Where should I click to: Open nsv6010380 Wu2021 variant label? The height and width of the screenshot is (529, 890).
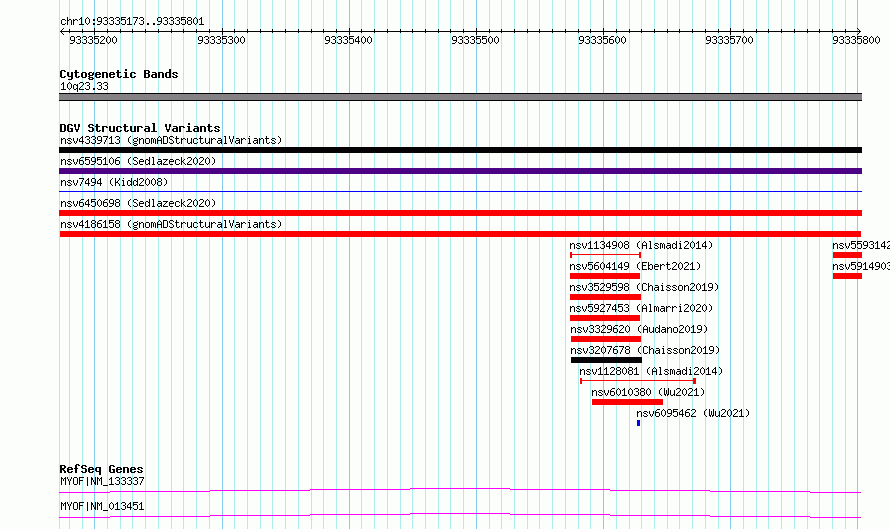click(x=648, y=392)
